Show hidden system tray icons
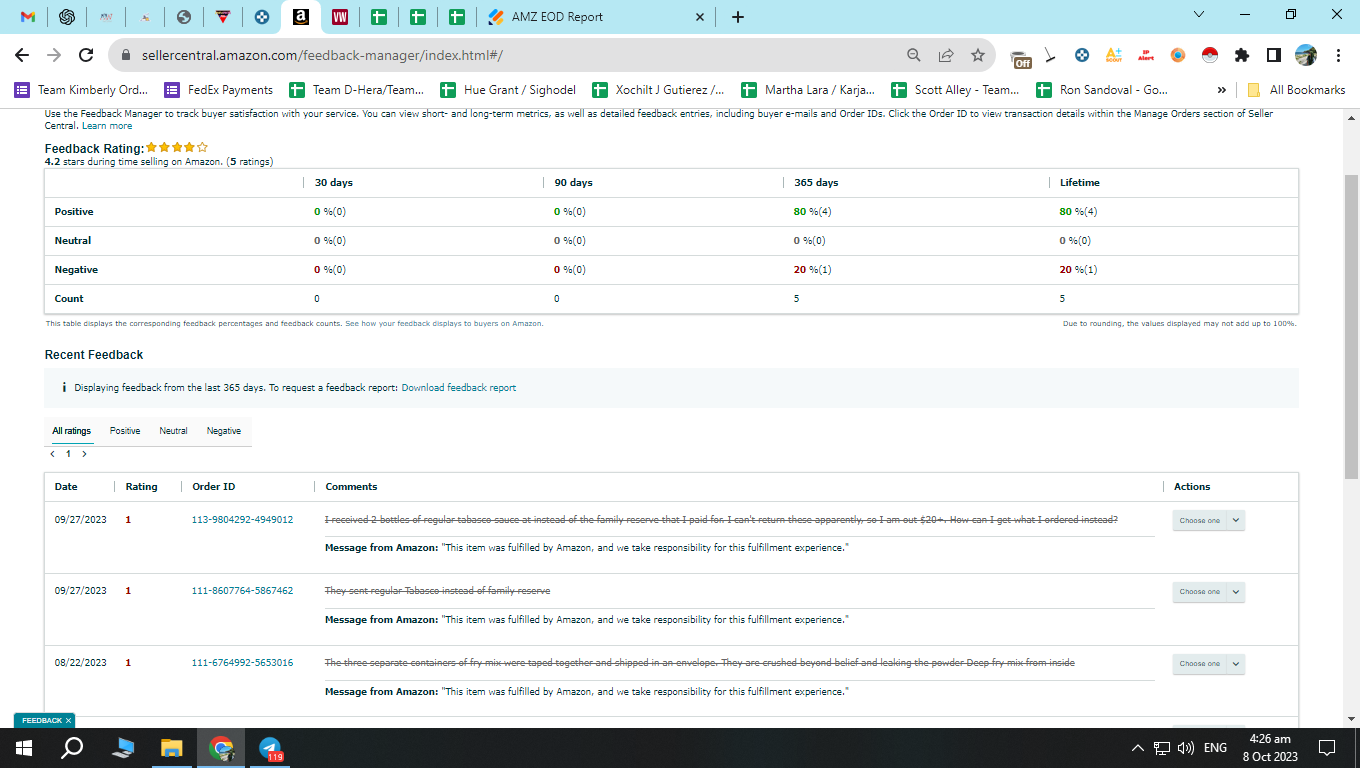The height and width of the screenshot is (768, 1360). [1137, 748]
